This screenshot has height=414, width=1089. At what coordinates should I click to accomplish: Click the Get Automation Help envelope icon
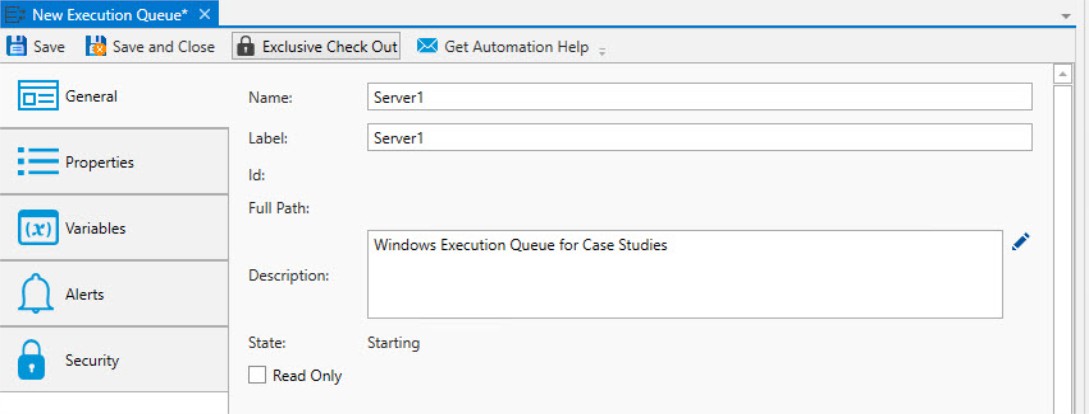tap(427, 46)
